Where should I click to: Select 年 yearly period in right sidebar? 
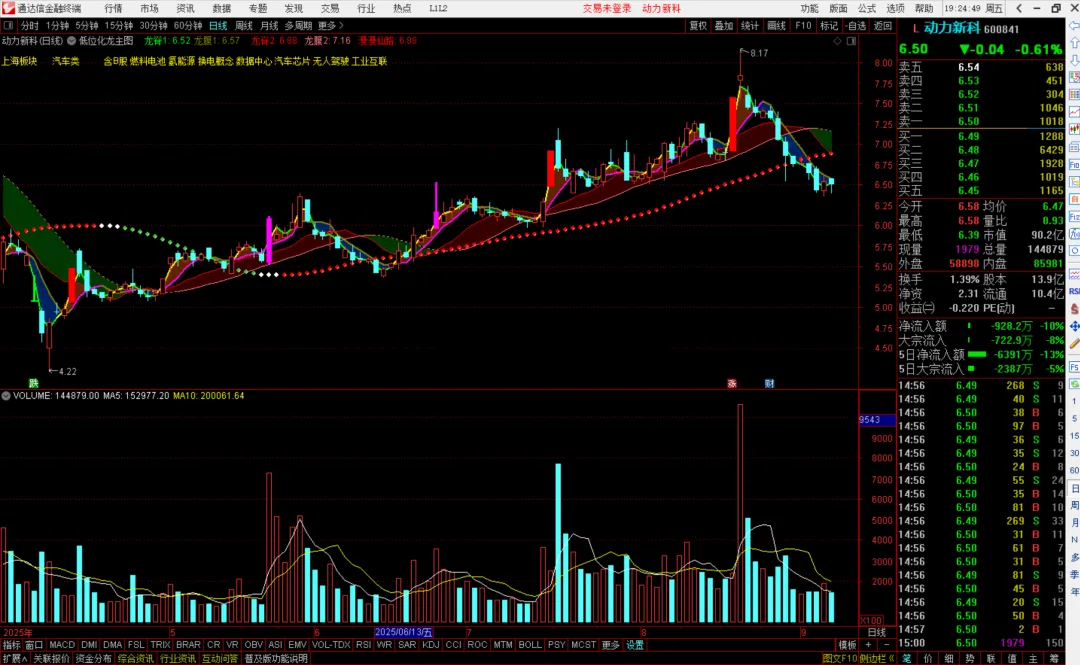click(1074, 591)
